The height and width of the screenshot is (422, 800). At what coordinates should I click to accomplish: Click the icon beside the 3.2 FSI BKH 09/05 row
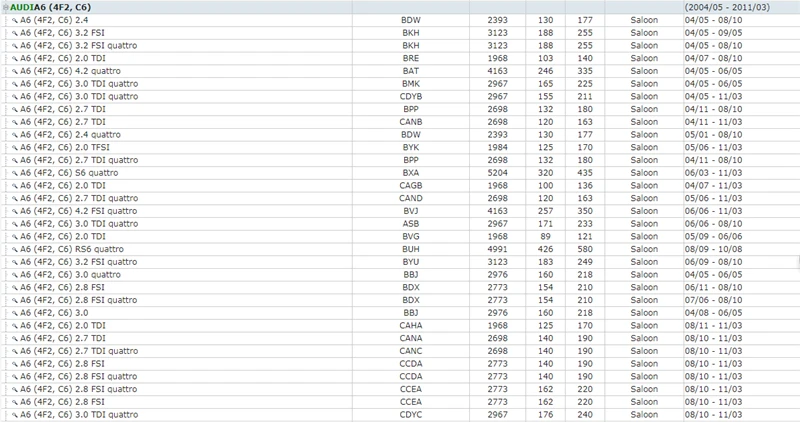point(15,33)
